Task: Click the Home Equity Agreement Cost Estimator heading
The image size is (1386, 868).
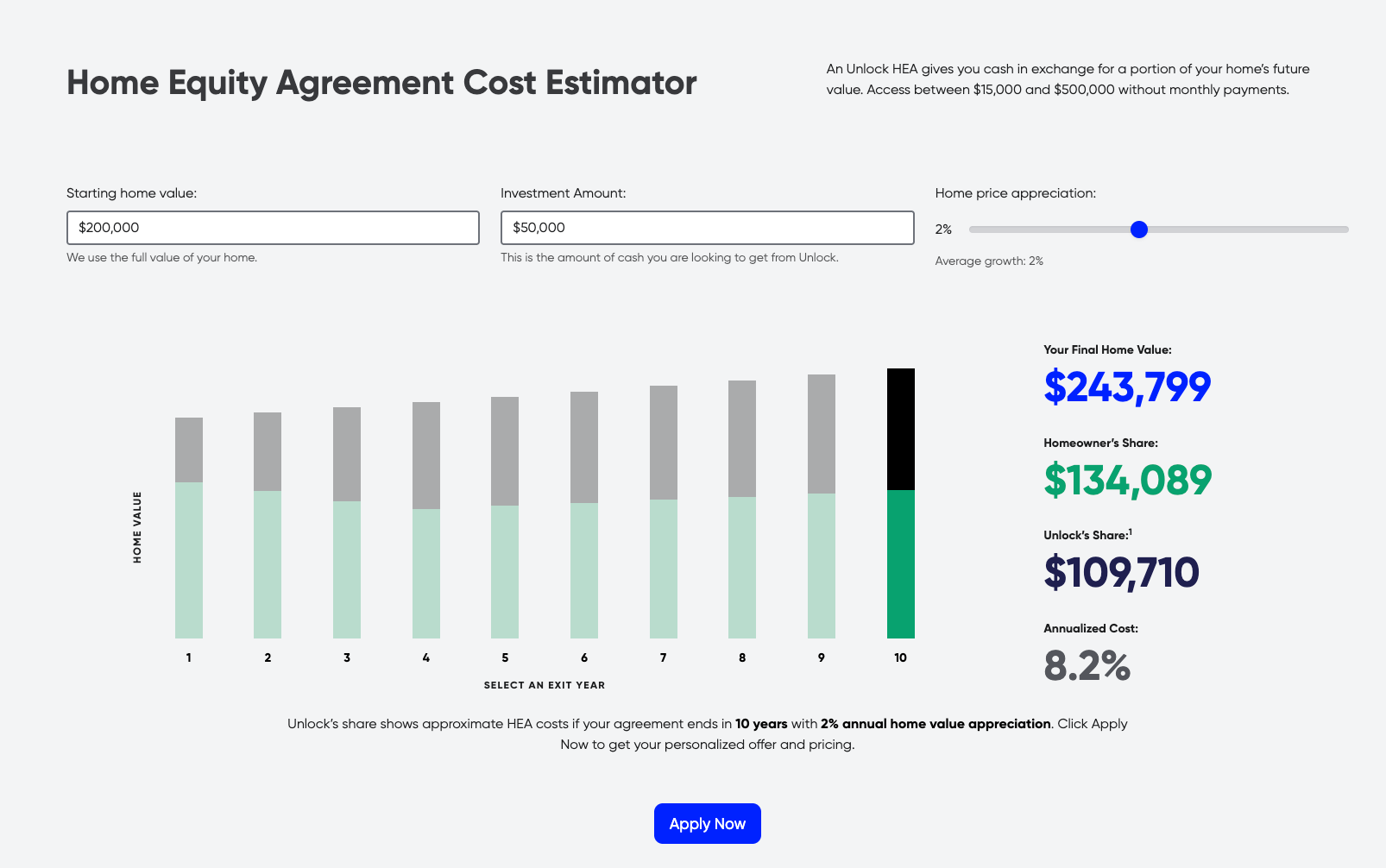Action: click(381, 83)
